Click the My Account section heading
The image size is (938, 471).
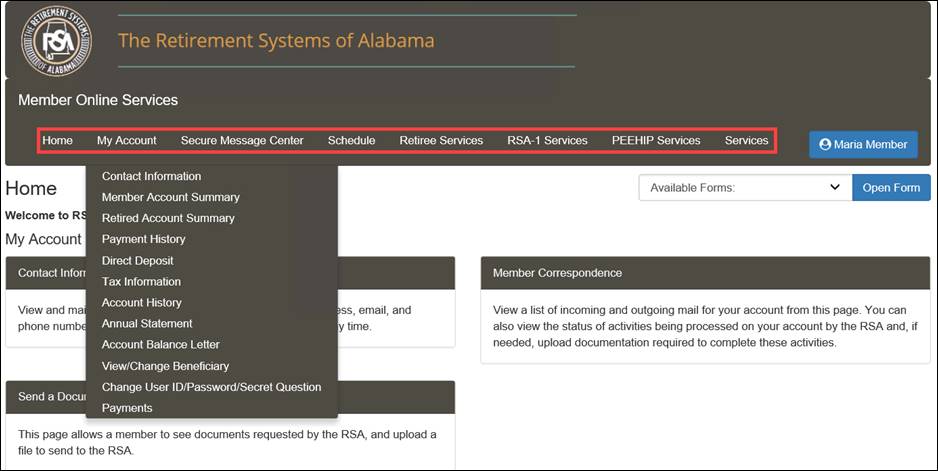43,239
